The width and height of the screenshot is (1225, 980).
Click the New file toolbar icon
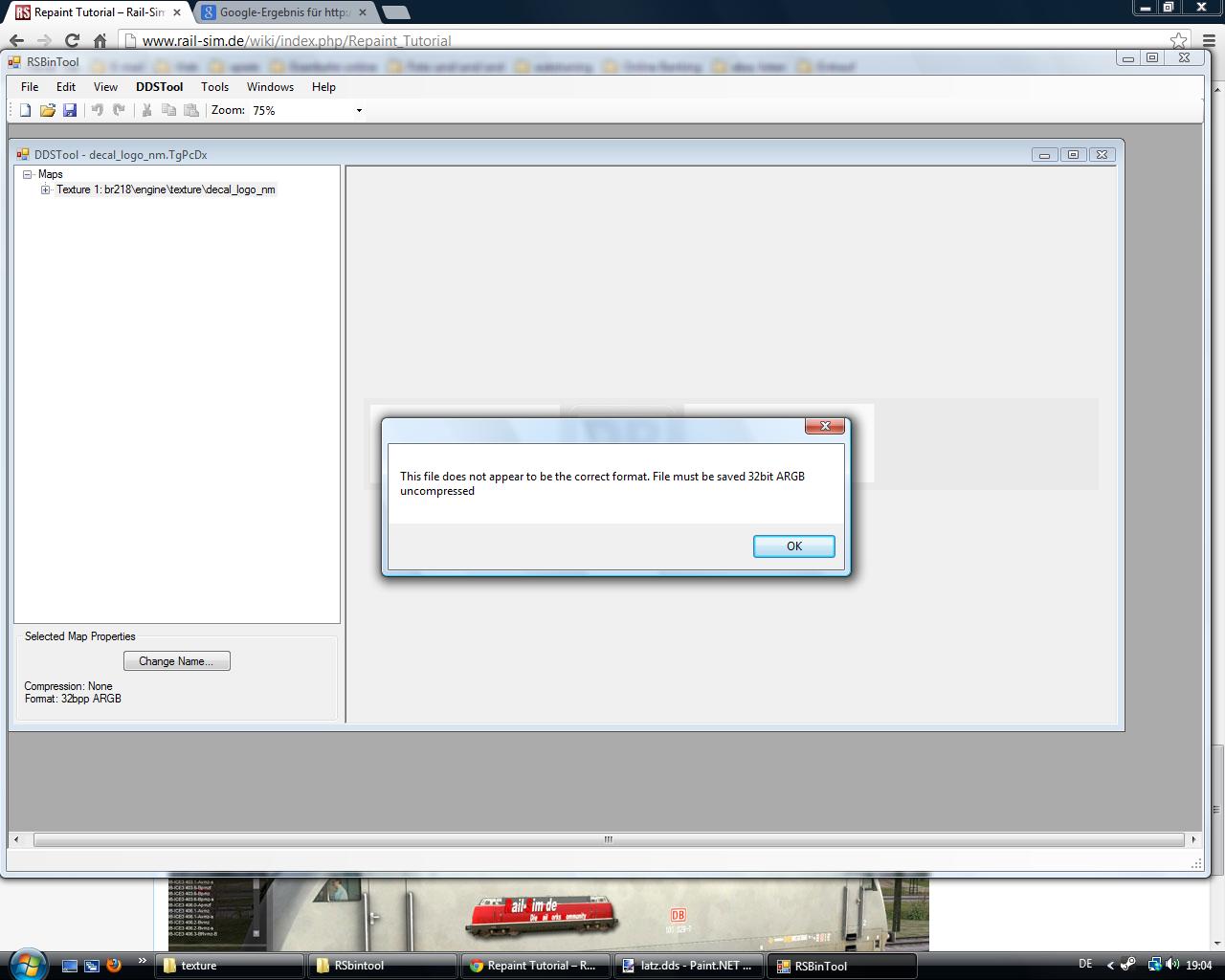pyautogui.click(x=26, y=110)
